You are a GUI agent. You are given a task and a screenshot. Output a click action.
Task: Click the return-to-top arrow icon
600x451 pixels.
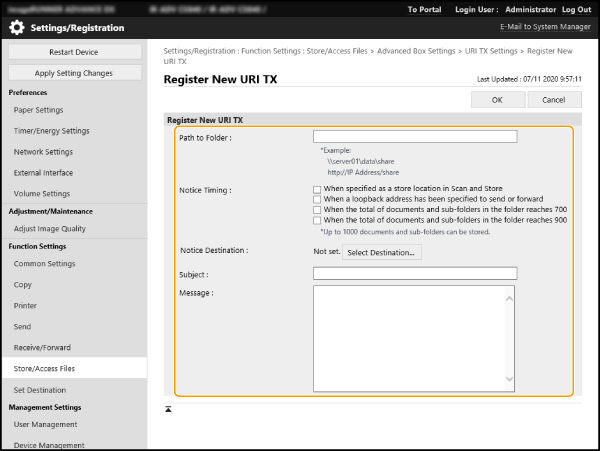[169, 409]
